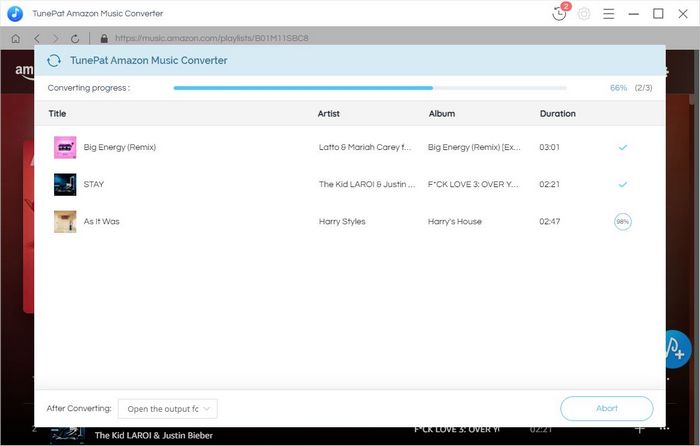This screenshot has height=446, width=700.
Task: Select the Big Energy (Remix) title
Action: tap(120, 147)
